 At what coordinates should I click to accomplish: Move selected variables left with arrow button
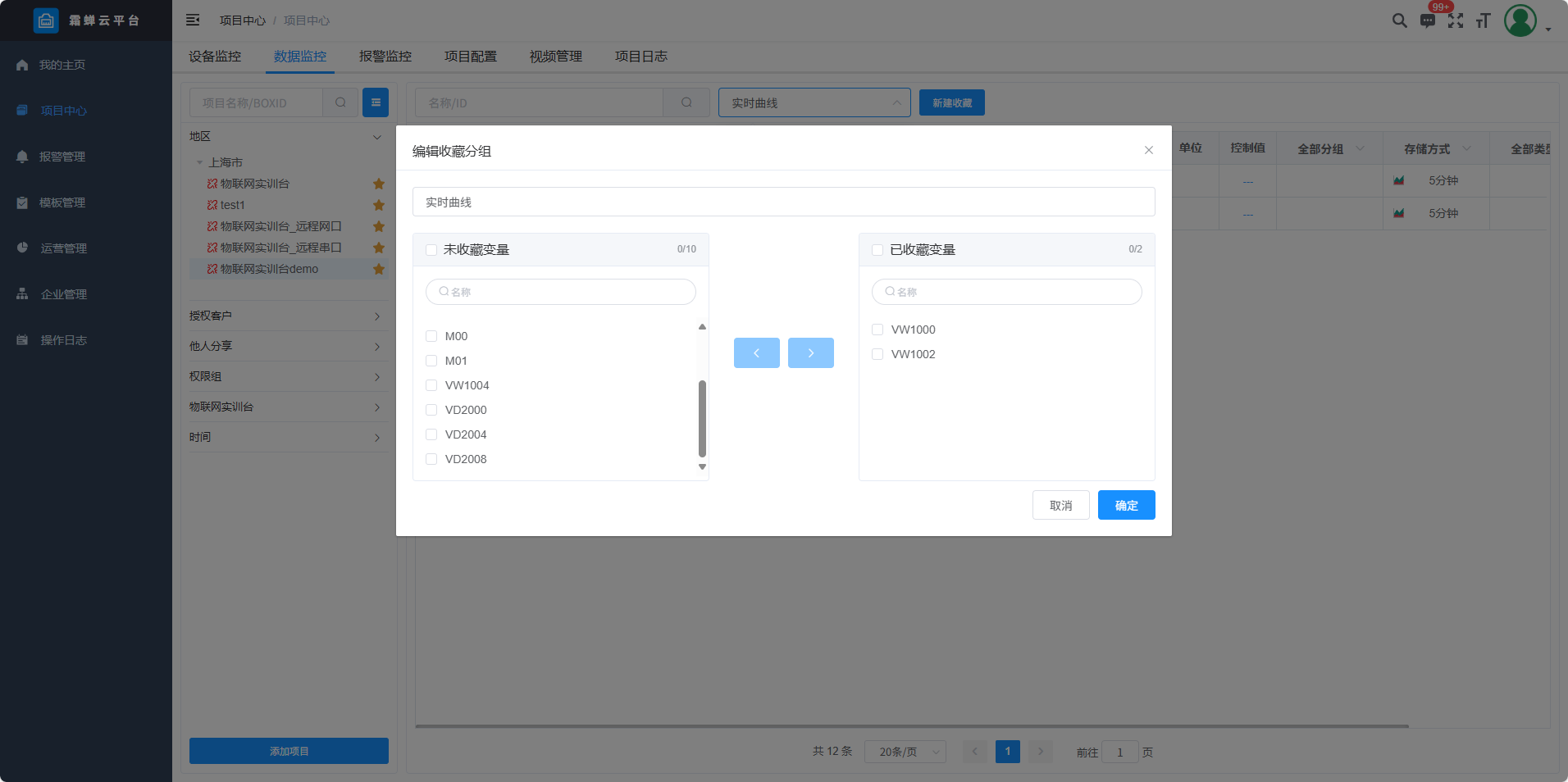click(756, 352)
